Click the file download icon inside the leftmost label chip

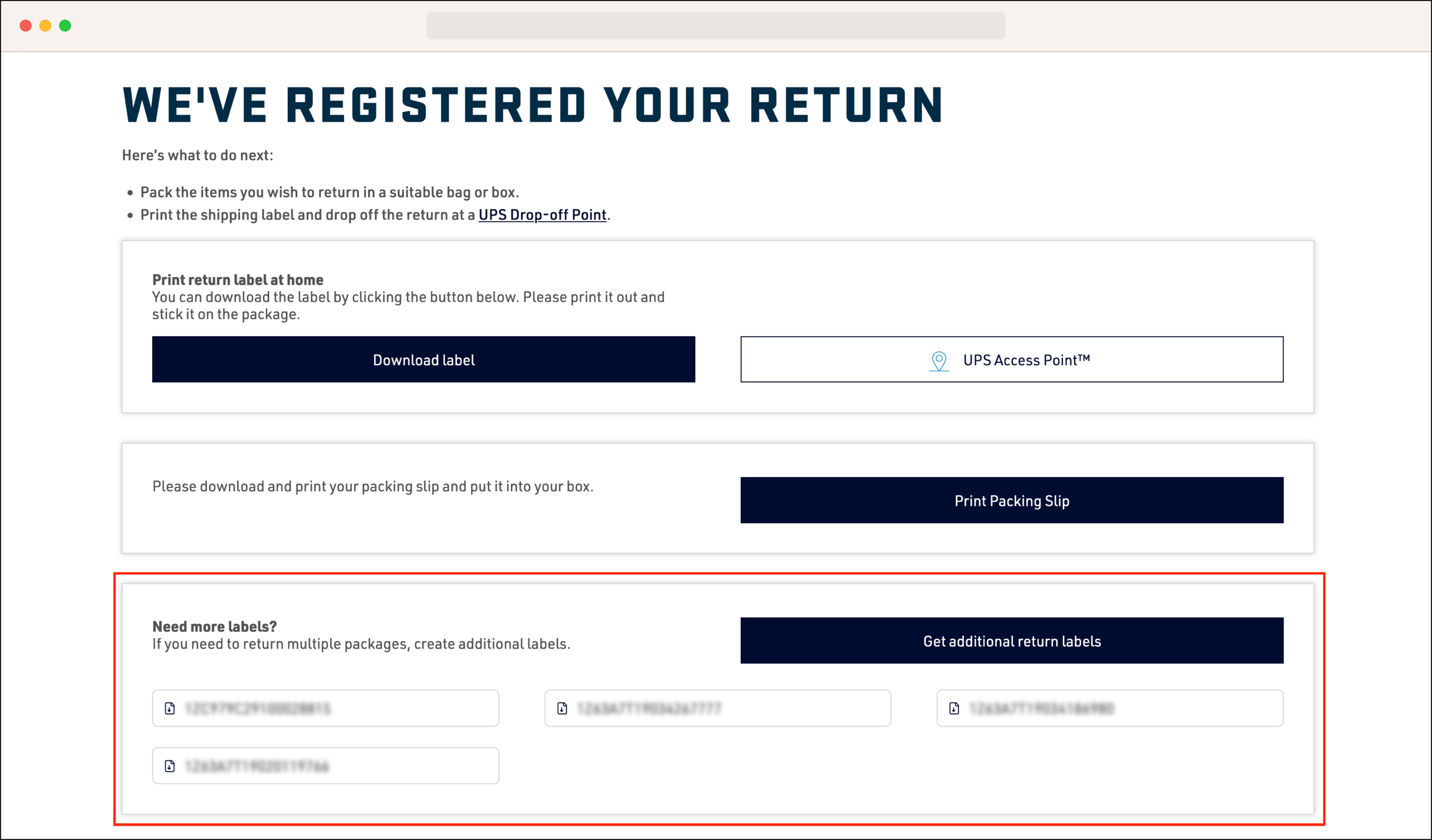tap(170, 708)
